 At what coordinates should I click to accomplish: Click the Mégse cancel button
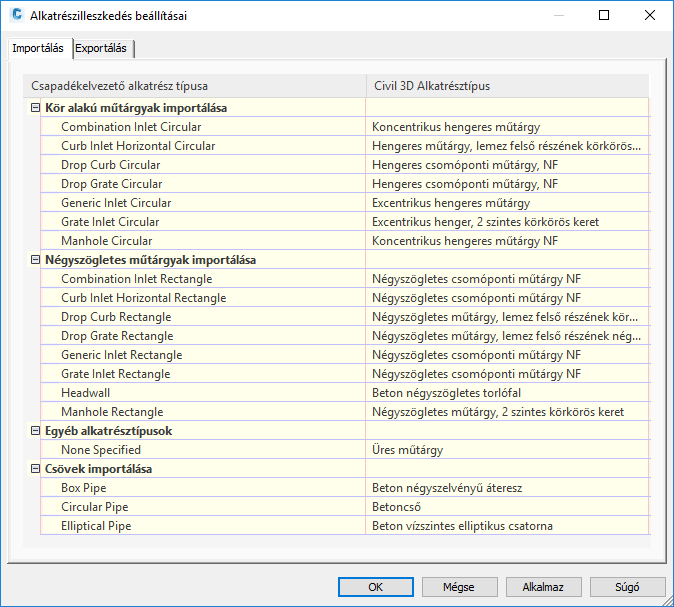[x=460, y=587]
